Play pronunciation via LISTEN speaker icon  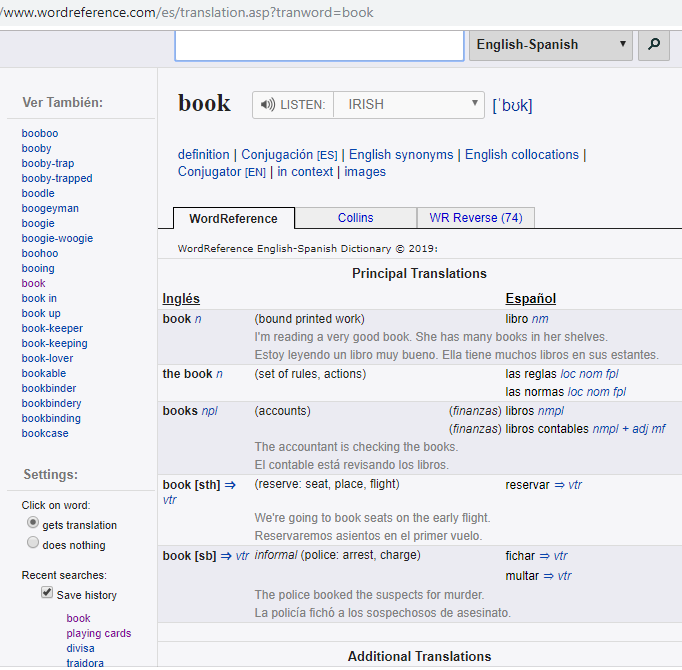pyautogui.click(x=267, y=105)
